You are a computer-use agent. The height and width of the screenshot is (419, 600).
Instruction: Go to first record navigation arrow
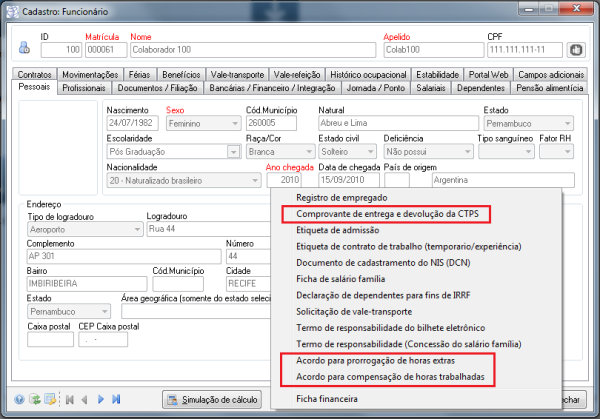(x=69, y=399)
